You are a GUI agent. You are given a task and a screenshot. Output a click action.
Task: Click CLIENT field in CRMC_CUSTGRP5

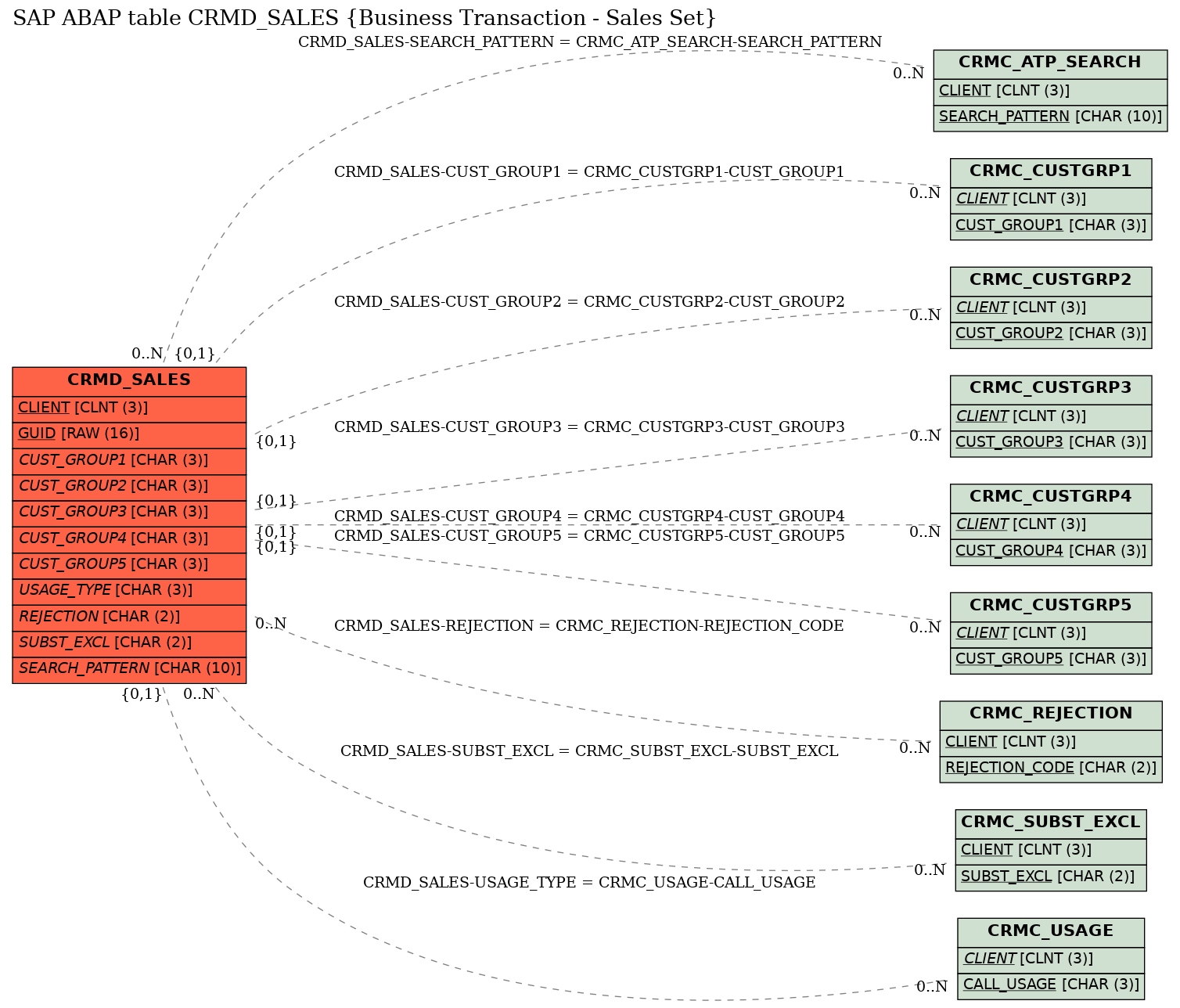pos(1051,634)
